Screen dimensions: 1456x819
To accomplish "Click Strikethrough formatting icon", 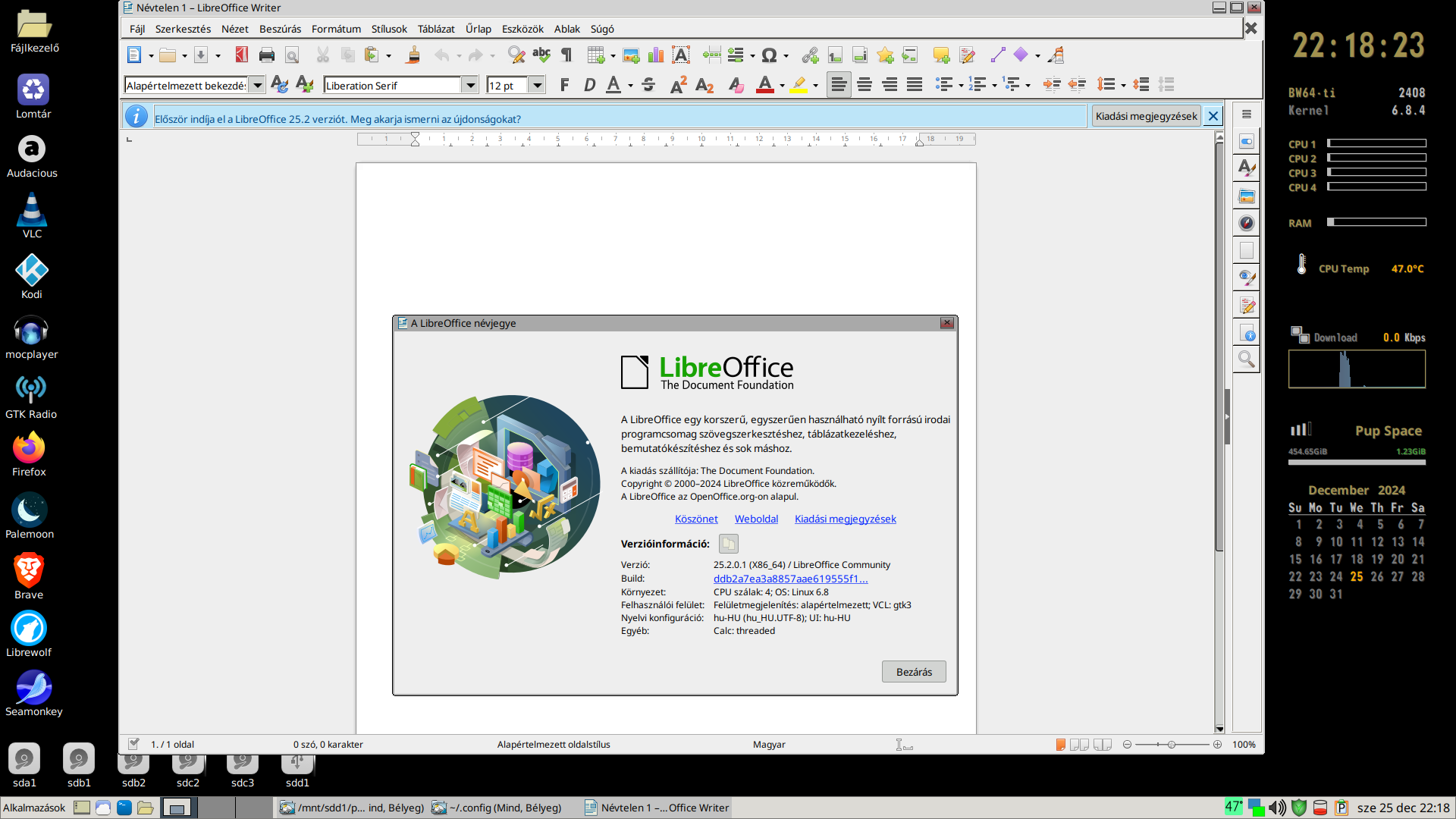I will pos(648,85).
